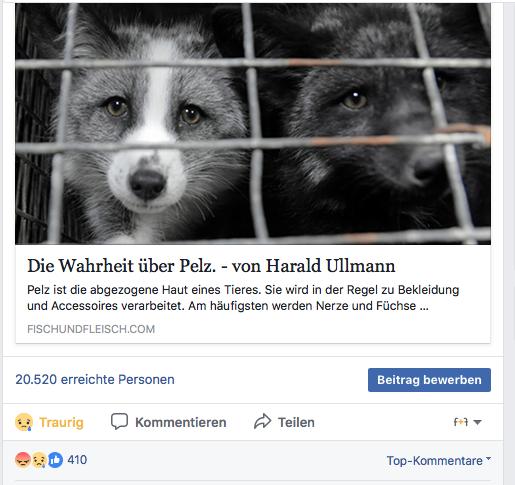Screen dimensions: 515x485
Task: Click the crying face icon in reactions summary
Action: point(39,460)
